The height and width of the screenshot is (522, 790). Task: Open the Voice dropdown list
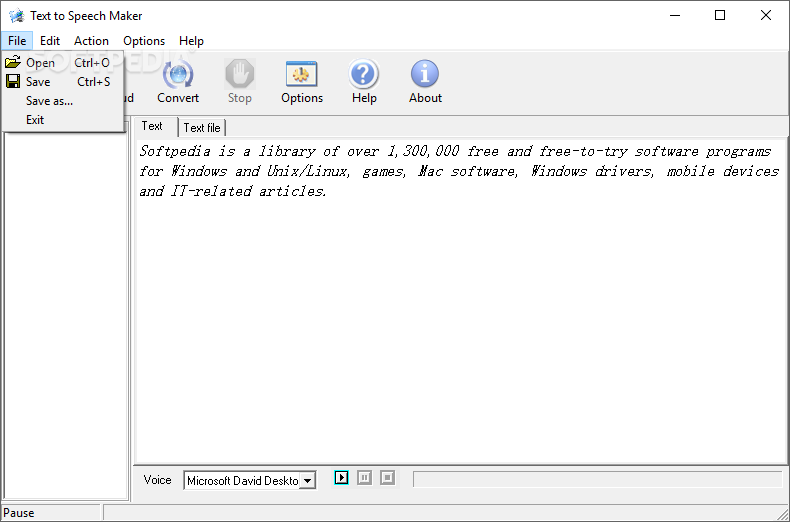(307, 481)
